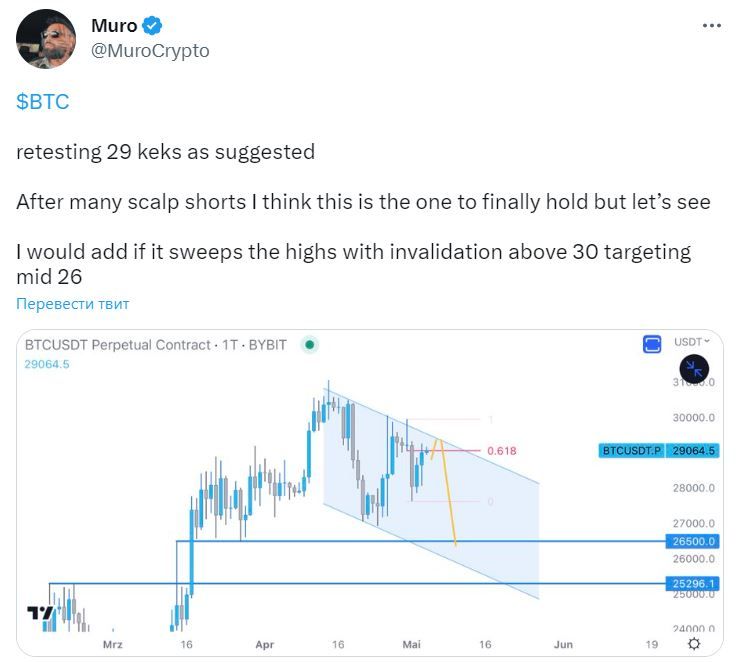
Task: Open Muro's profile avatar
Action: tap(46, 39)
